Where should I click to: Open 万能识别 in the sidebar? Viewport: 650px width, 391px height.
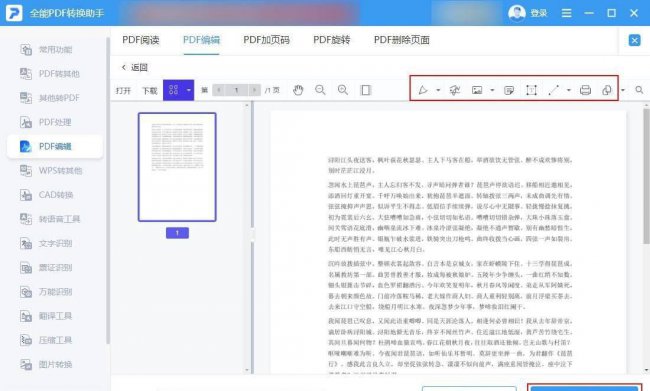coord(55,292)
